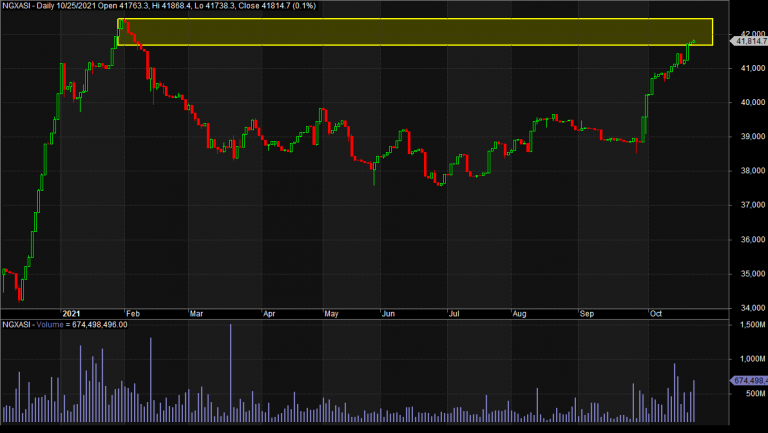Select the May label on time axis
Screen dimensions: 768x433
(331, 314)
